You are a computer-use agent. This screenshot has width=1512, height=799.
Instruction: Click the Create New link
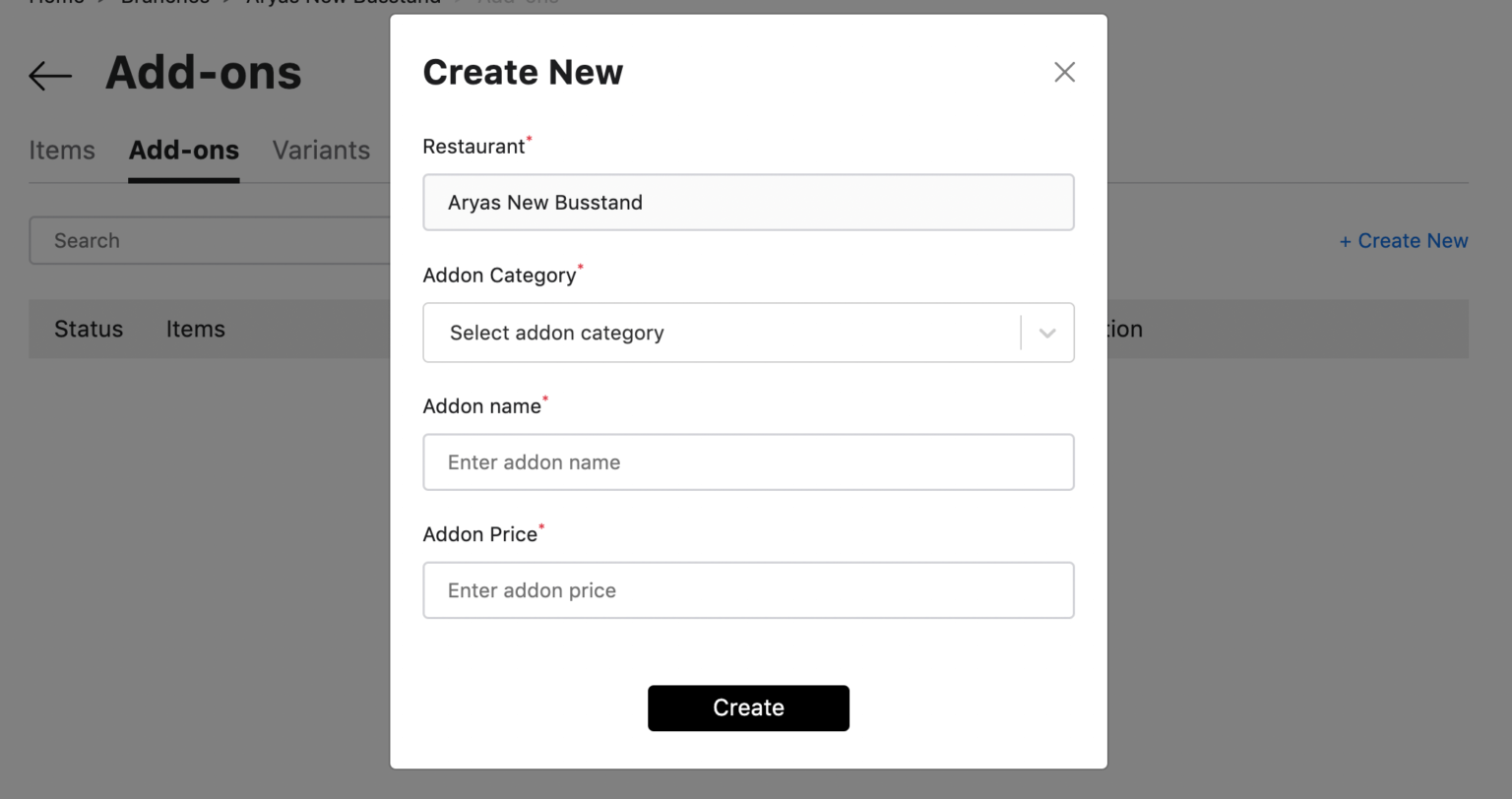[x=1403, y=240]
